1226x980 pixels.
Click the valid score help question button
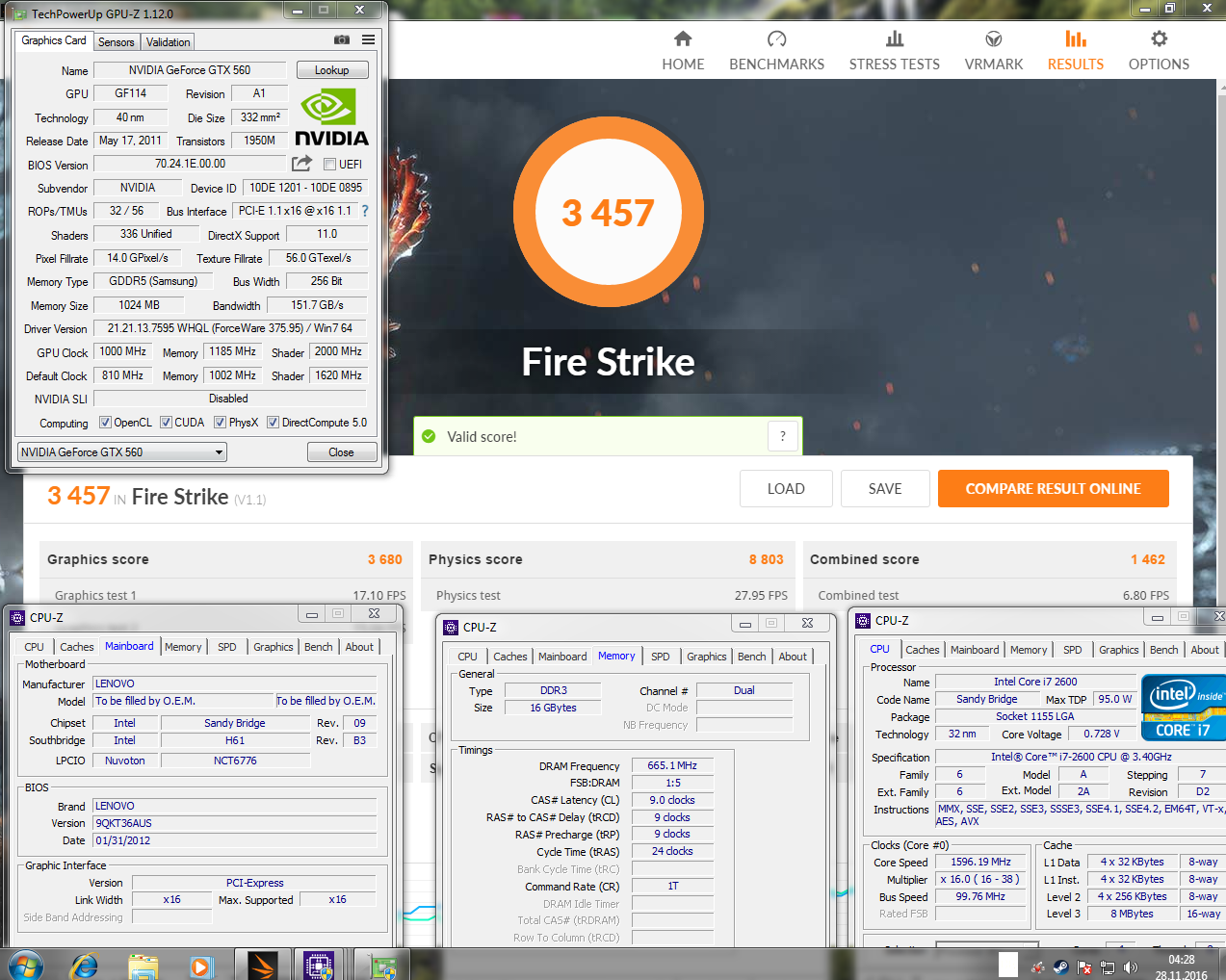point(783,436)
